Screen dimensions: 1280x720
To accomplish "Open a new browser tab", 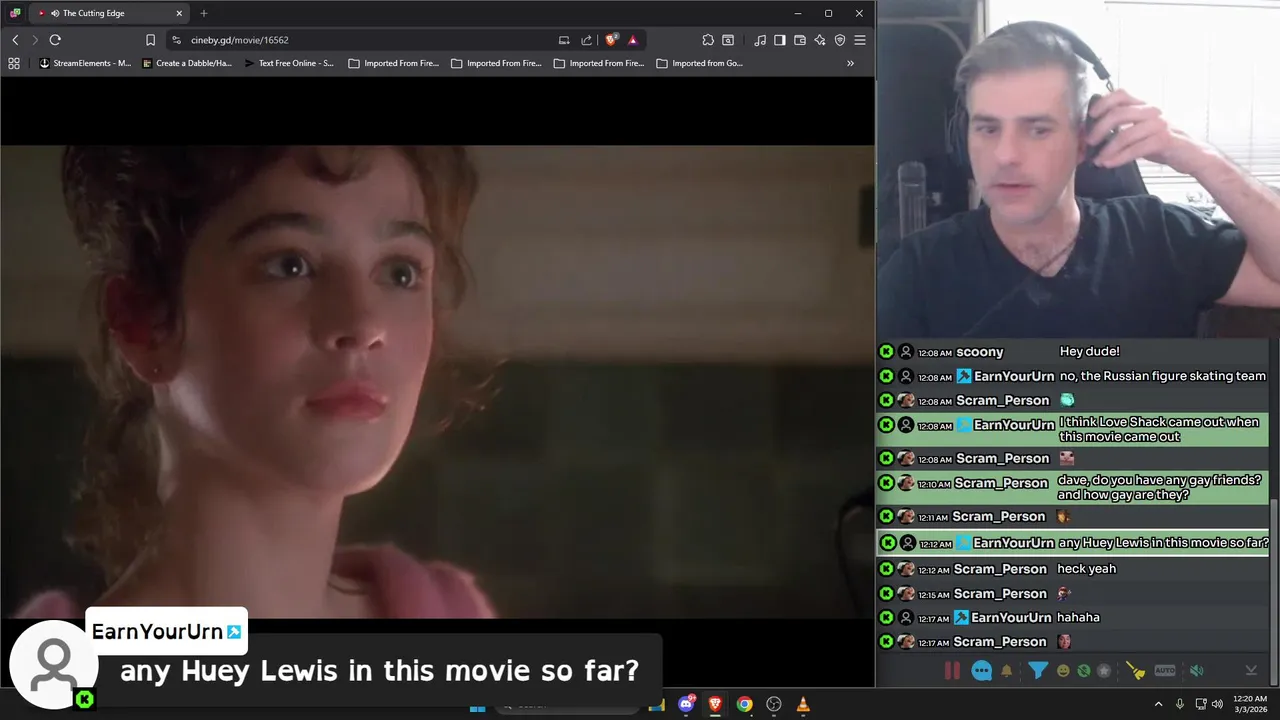I will pos(204,13).
